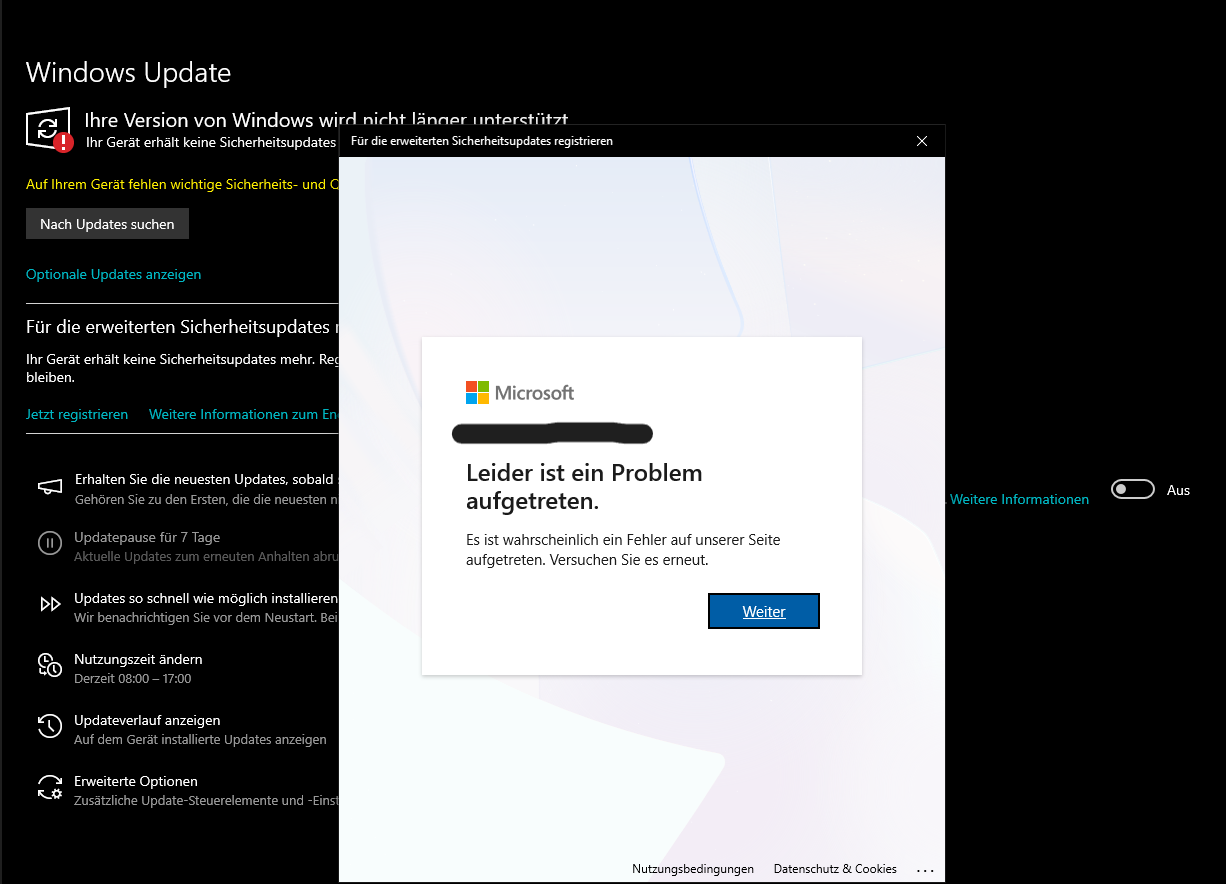Open Weitere Informationen link beside the toggle
The width and height of the screenshot is (1226, 884).
[x=1019, y=499]
